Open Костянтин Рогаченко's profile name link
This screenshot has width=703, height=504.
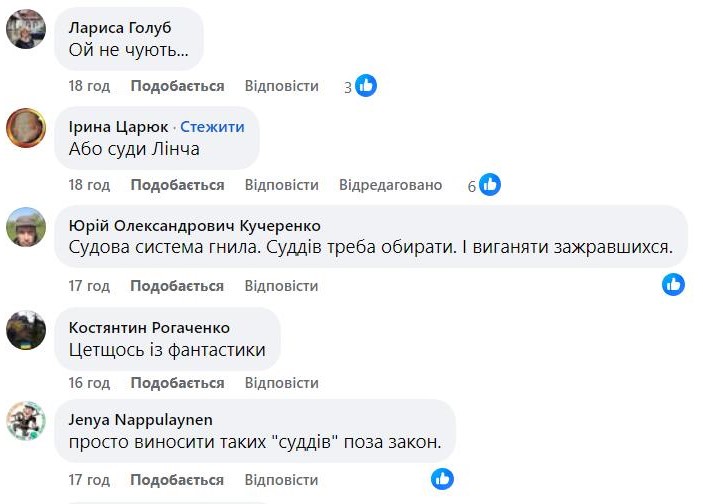(149, 327)
